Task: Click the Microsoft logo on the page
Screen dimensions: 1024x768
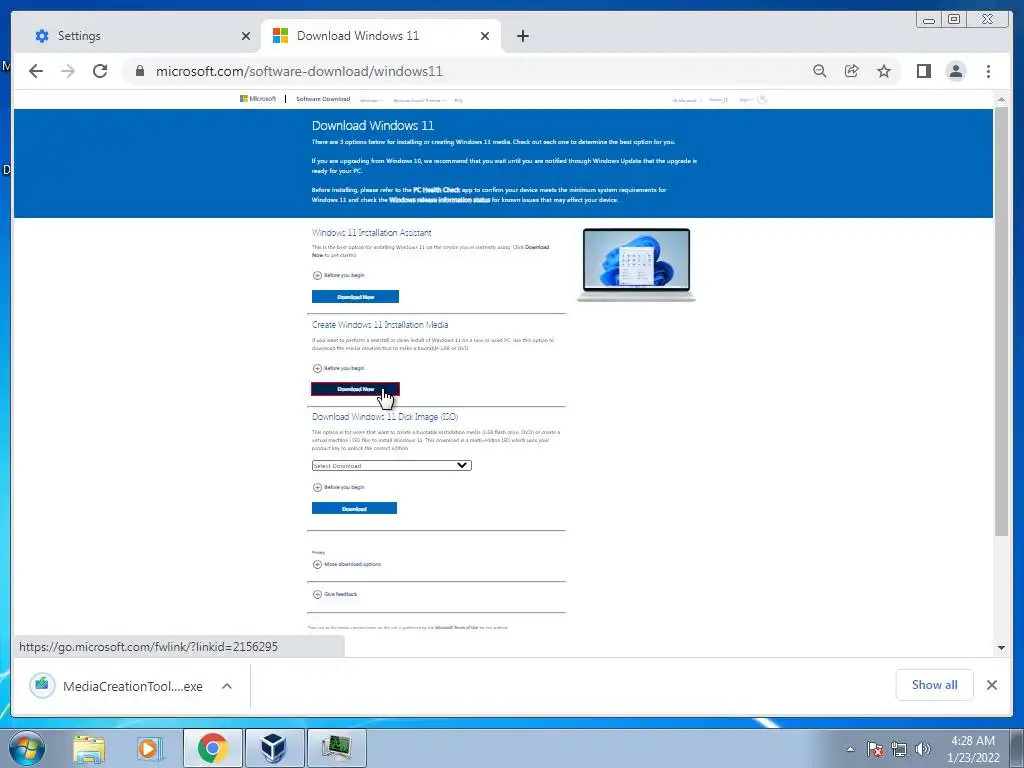Action: click(258, 99)
